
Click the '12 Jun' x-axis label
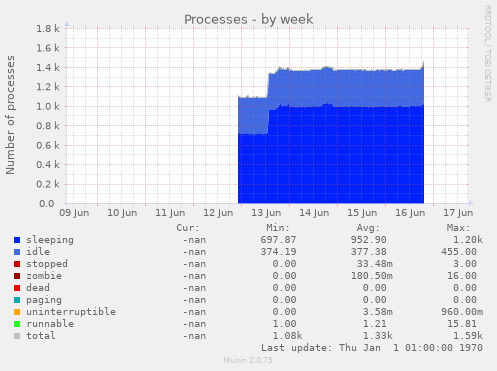pos(218,213)
